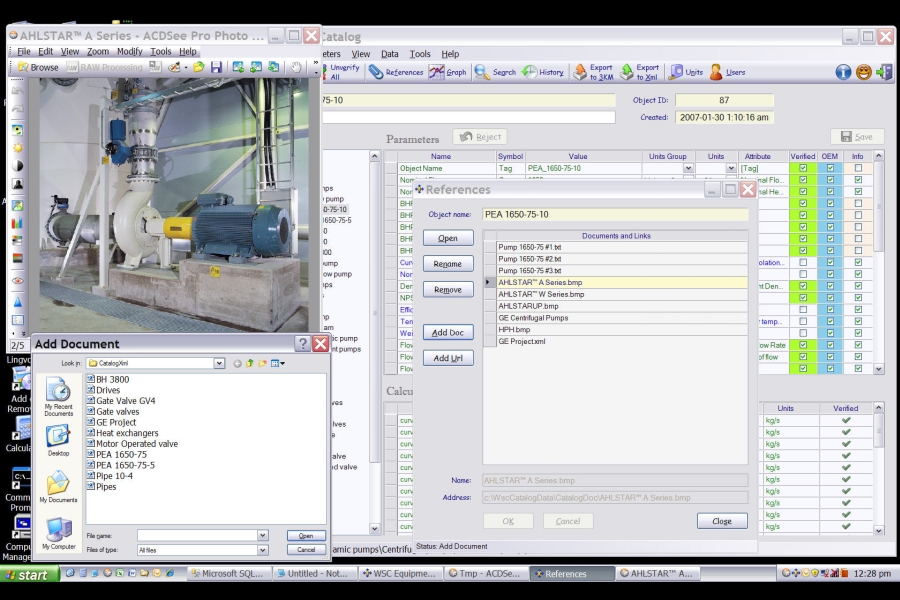Toggle Info checkbox in the tDen... row
The image size is (900, 600).
click(858, 286)
